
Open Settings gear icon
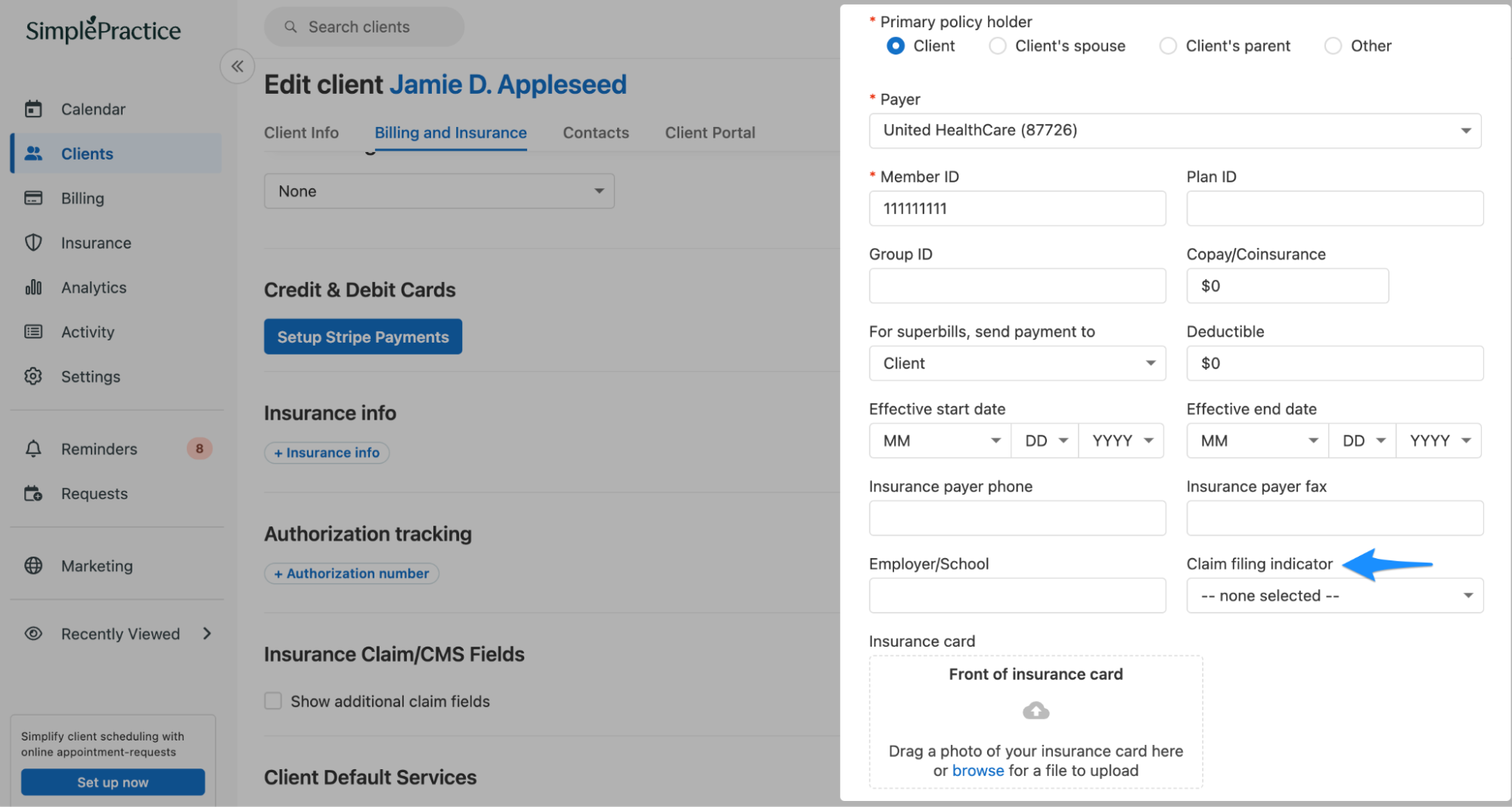(x=33, y=377)
